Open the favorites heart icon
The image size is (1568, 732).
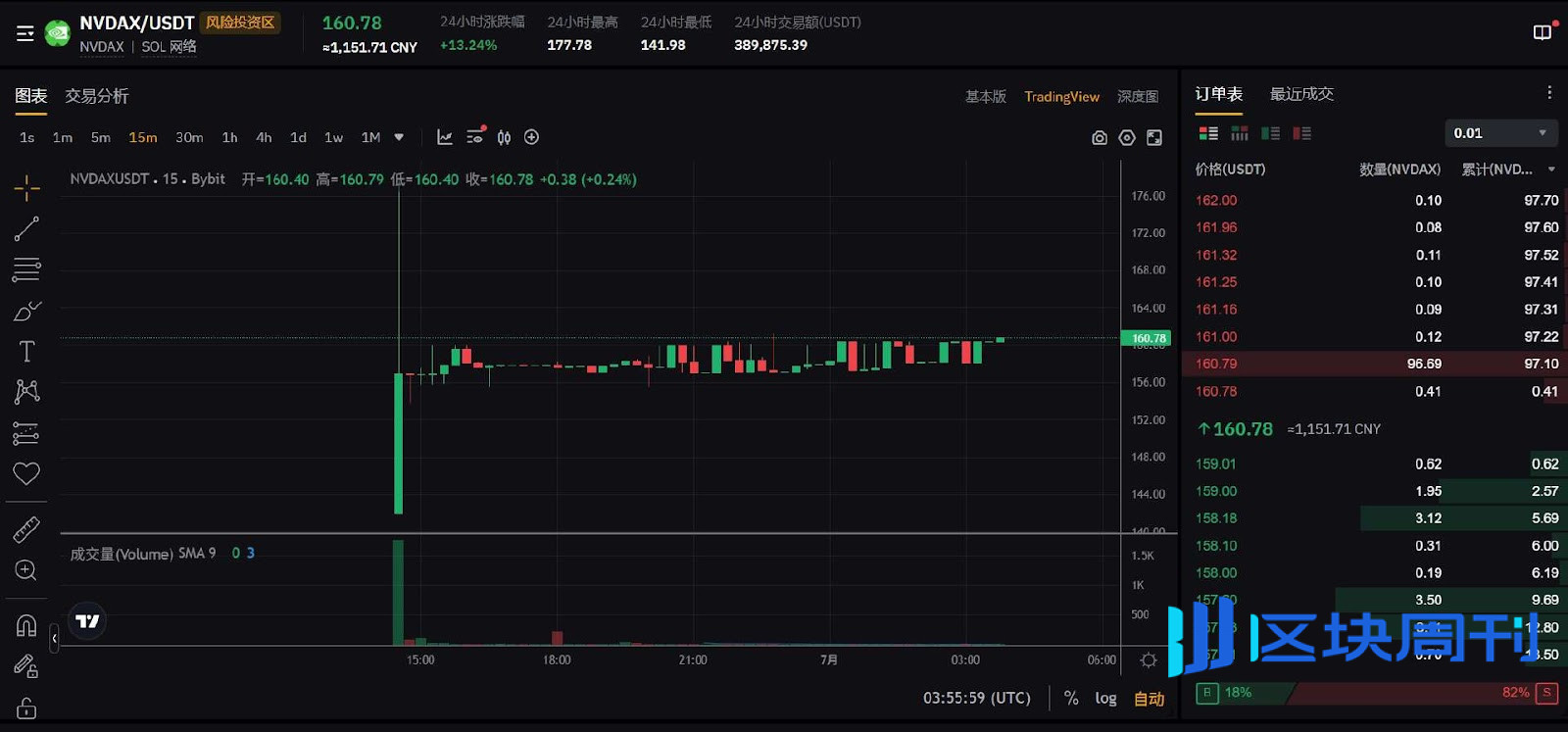click(26, 474)
